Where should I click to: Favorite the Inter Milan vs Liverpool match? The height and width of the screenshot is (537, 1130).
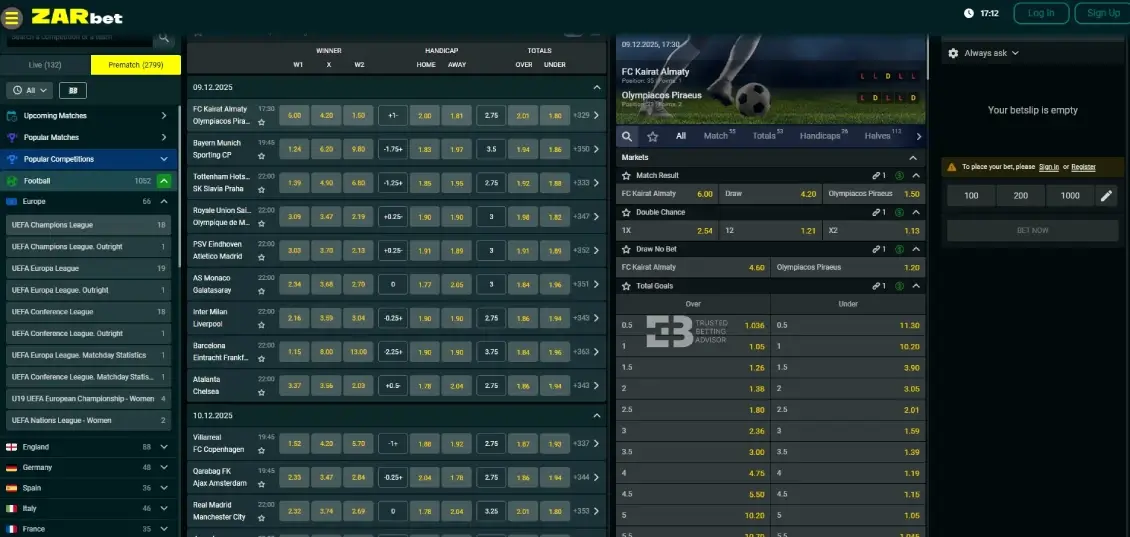pyautogui.click(x=262, y=324)
